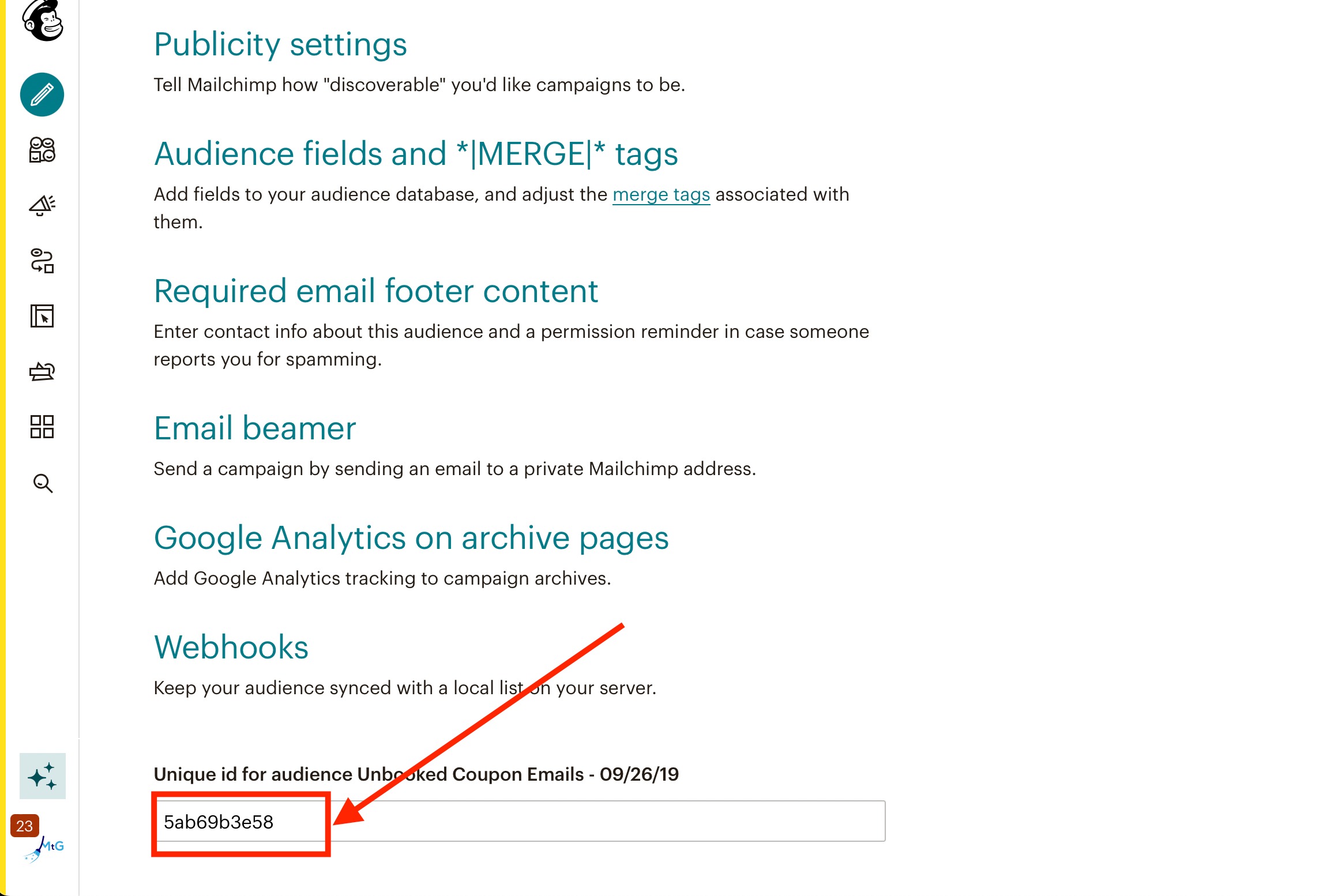
Task: Open Required email footer content
Action: [376, 291]
